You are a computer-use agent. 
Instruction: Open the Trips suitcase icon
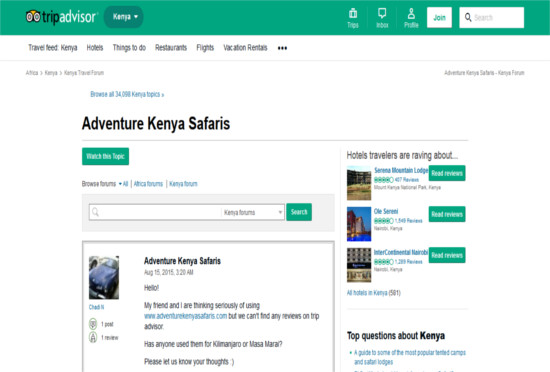pyautogui.click(x=353, y=14)
